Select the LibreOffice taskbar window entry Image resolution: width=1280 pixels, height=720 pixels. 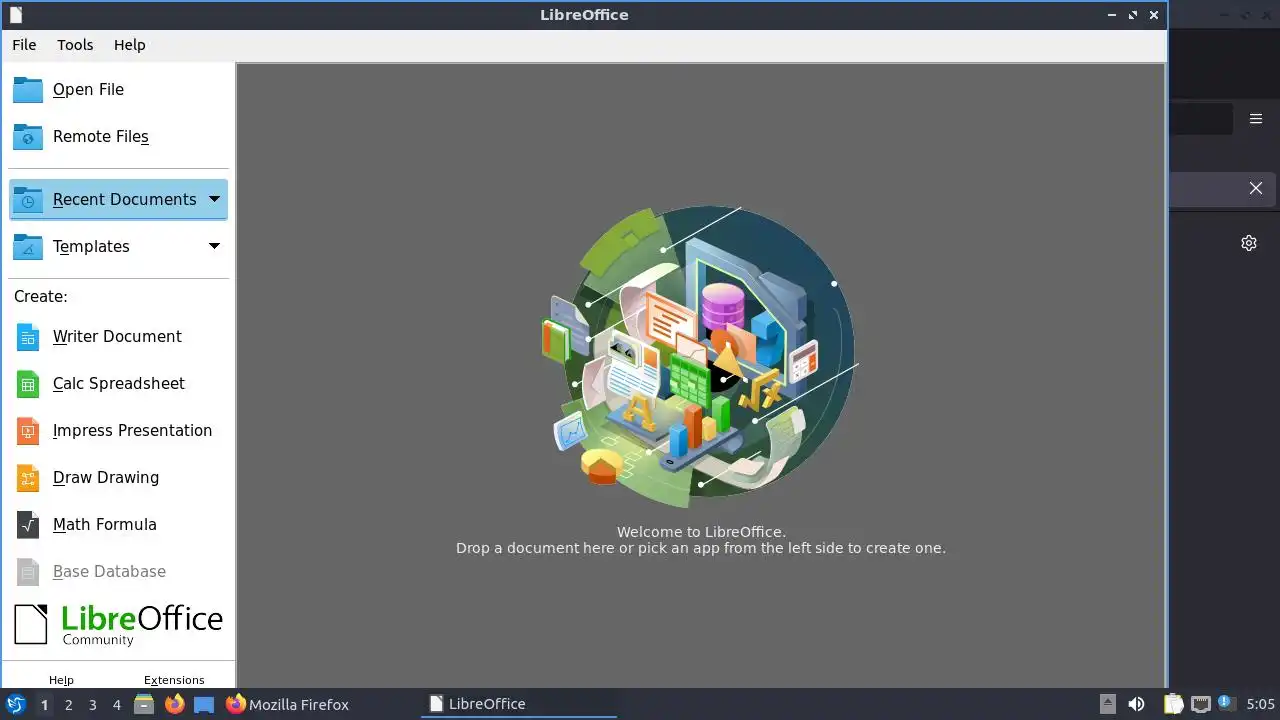pyautogui.click(x=518, y=704)
